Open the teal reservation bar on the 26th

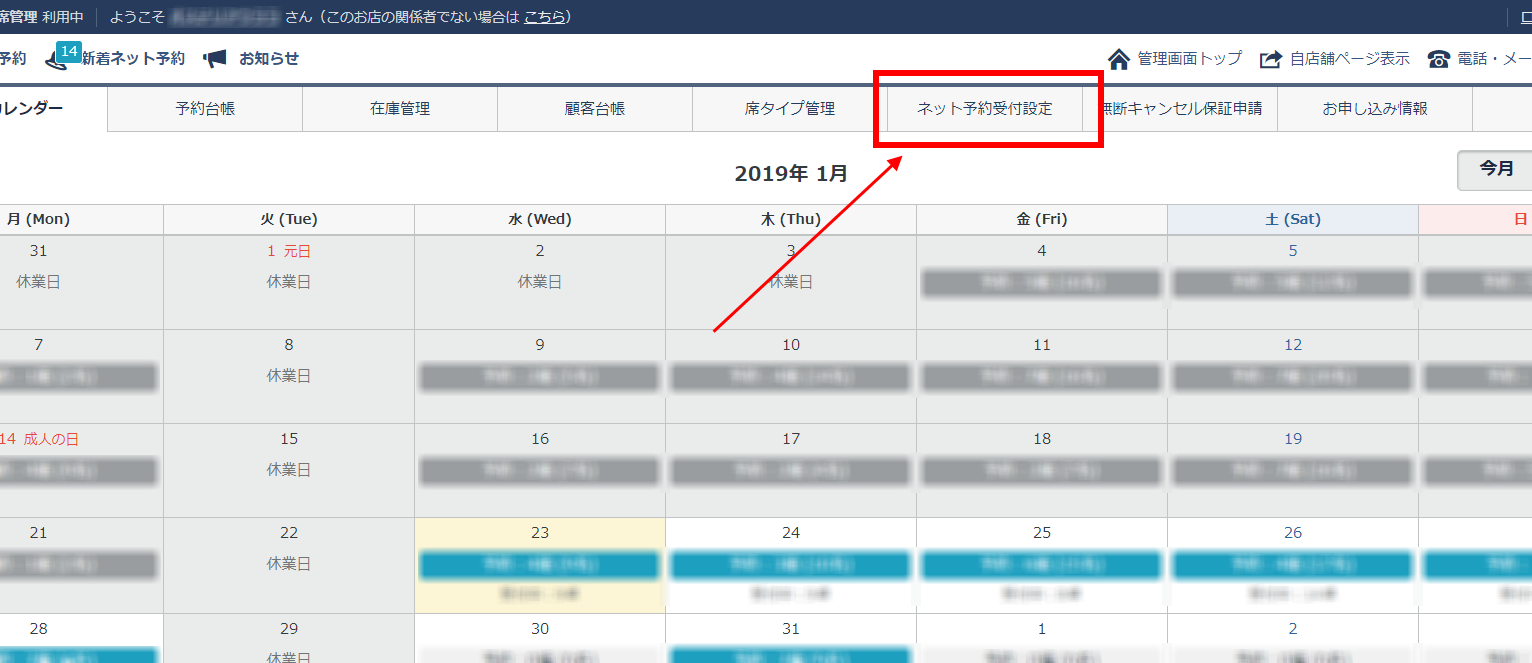tap(1293, 565)
